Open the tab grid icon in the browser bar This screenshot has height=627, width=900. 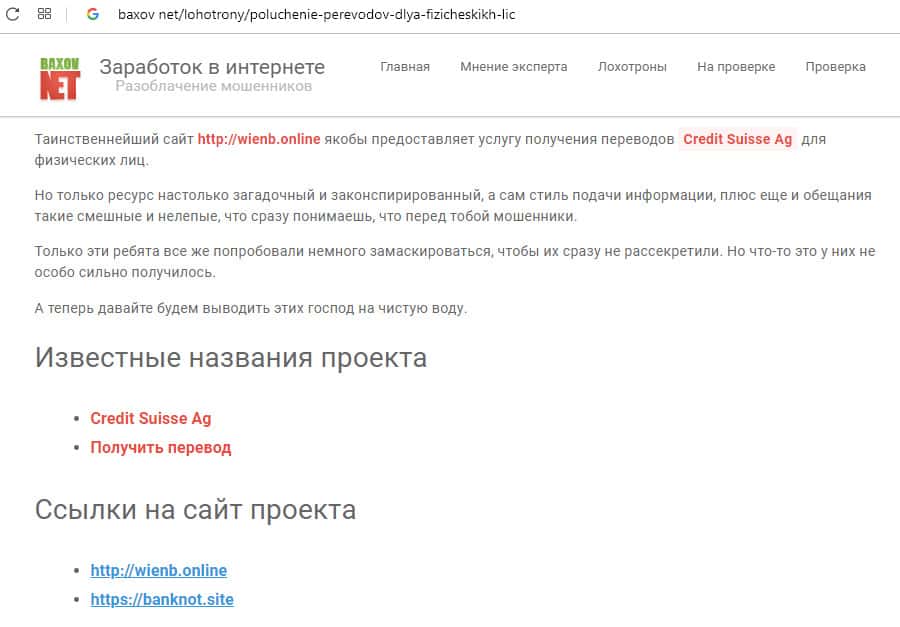pyautogui.click(x=44, y=14)
